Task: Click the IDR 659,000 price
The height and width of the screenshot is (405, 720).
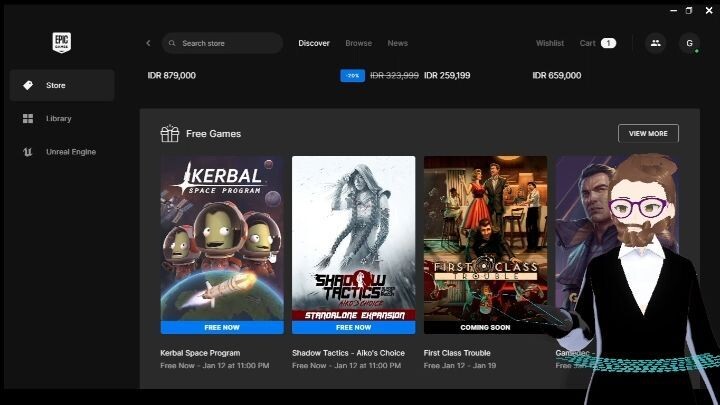Action: pos(557,75)
